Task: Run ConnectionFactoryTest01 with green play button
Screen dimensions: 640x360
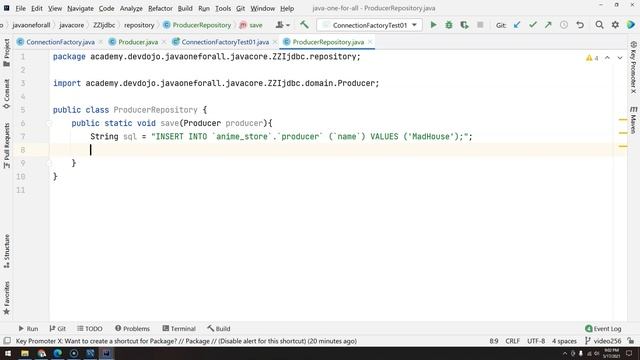Action: point(433,25)
